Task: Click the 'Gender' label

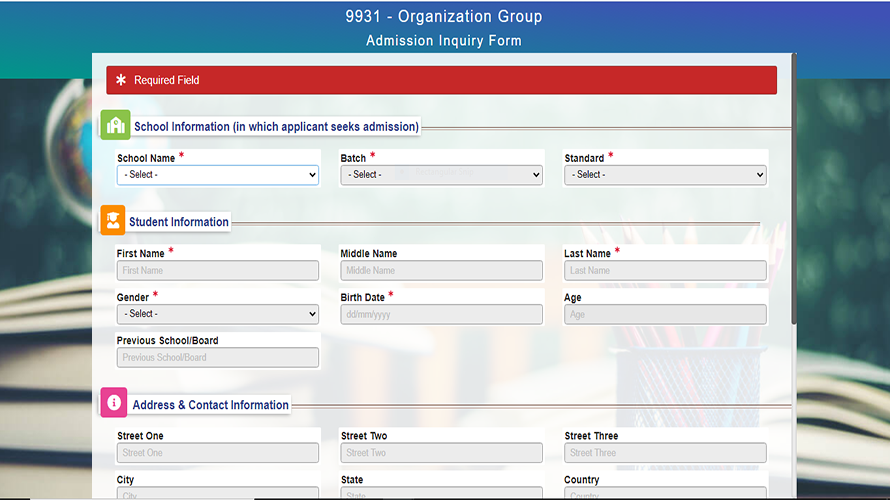Action: 133,297
